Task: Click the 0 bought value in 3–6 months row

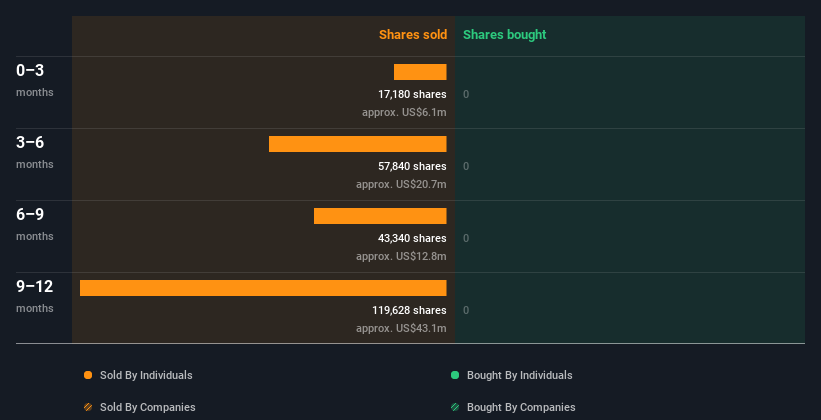Action: point(466,167)
